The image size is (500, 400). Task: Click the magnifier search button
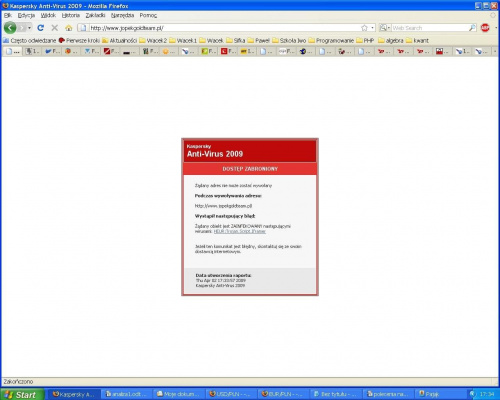[472, 28]
